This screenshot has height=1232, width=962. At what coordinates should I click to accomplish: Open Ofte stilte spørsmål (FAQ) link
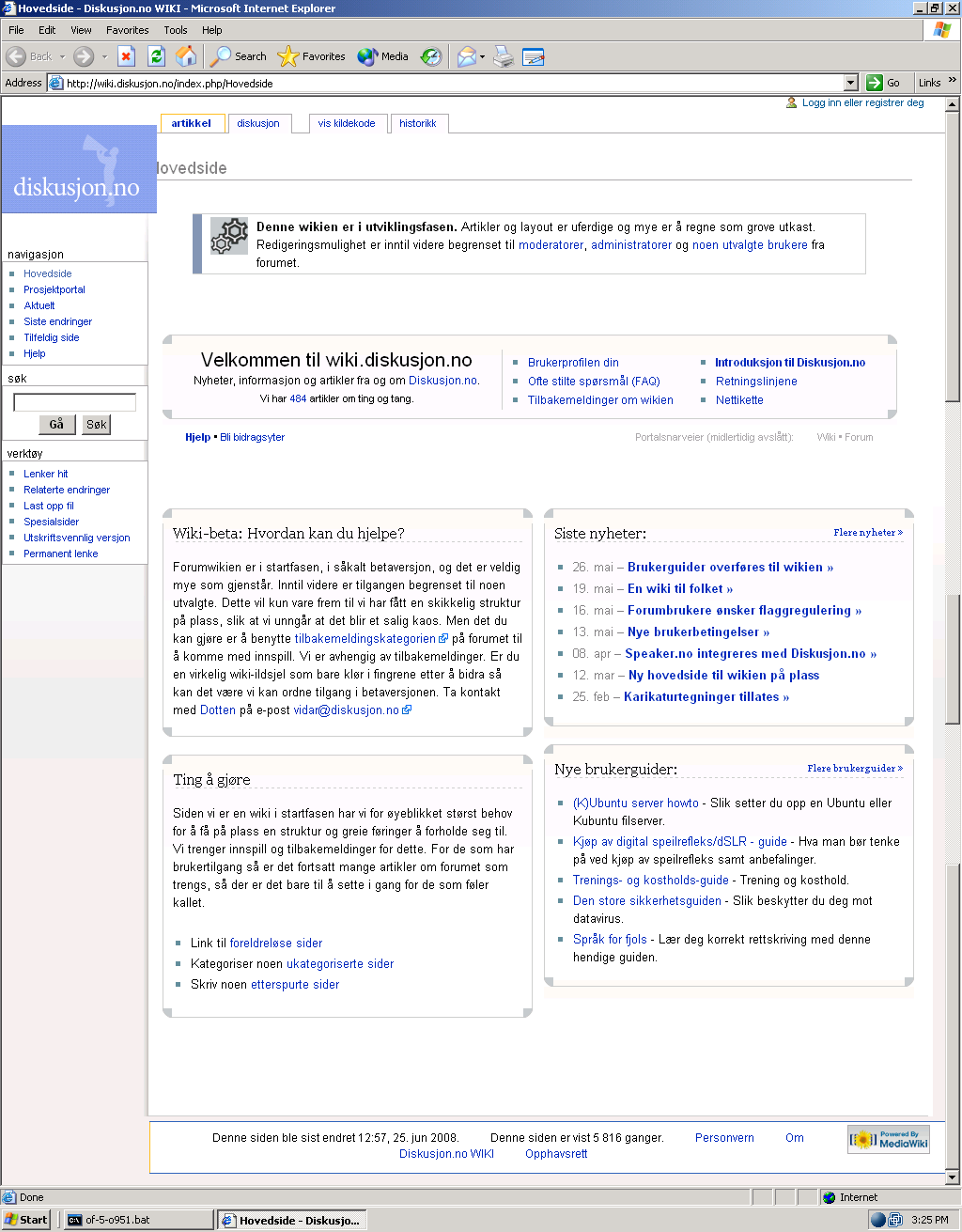pos(594,381)
